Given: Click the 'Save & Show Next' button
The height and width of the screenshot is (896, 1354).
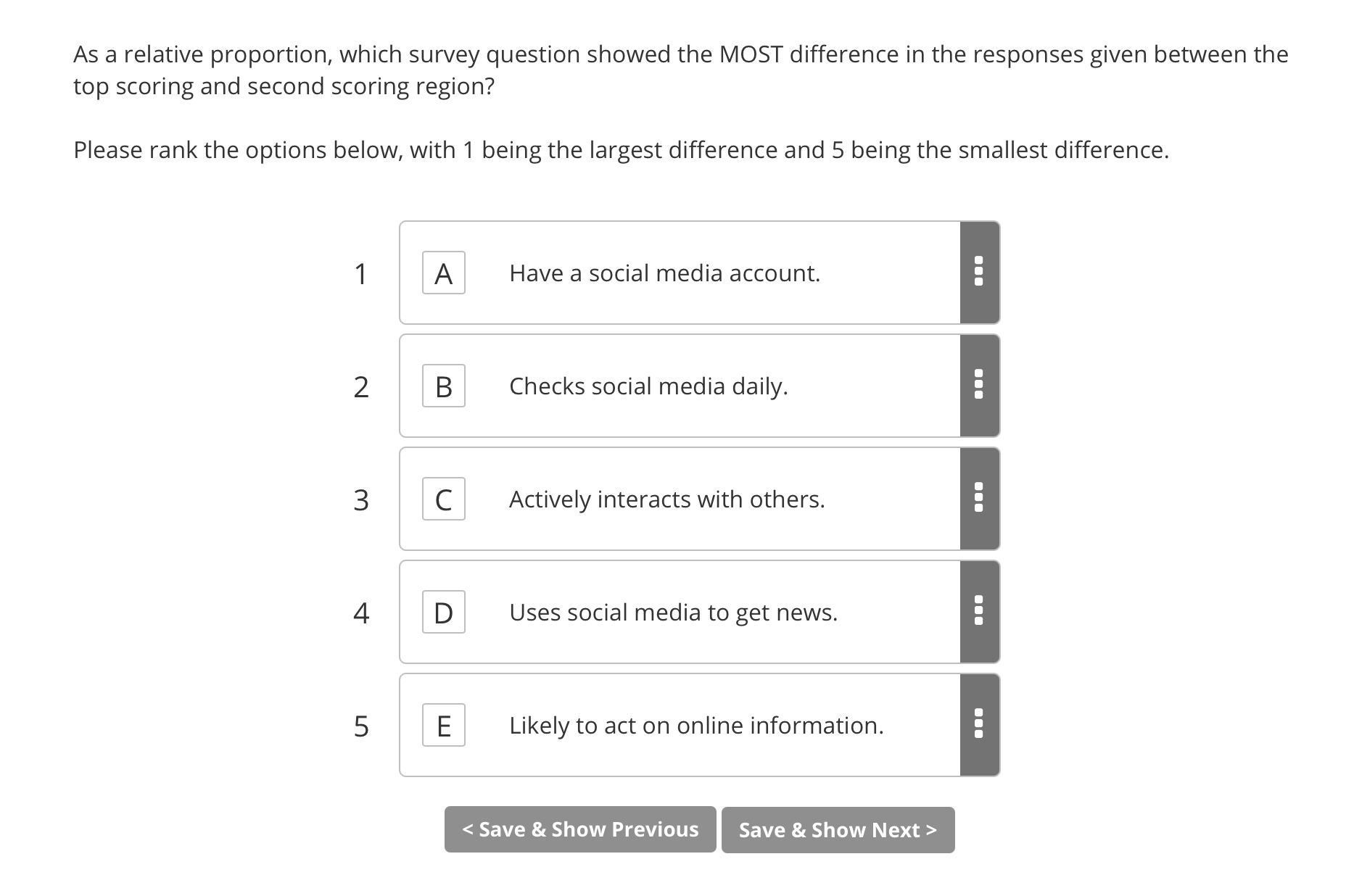Looking at the screenshot, I should pos(838,829).
